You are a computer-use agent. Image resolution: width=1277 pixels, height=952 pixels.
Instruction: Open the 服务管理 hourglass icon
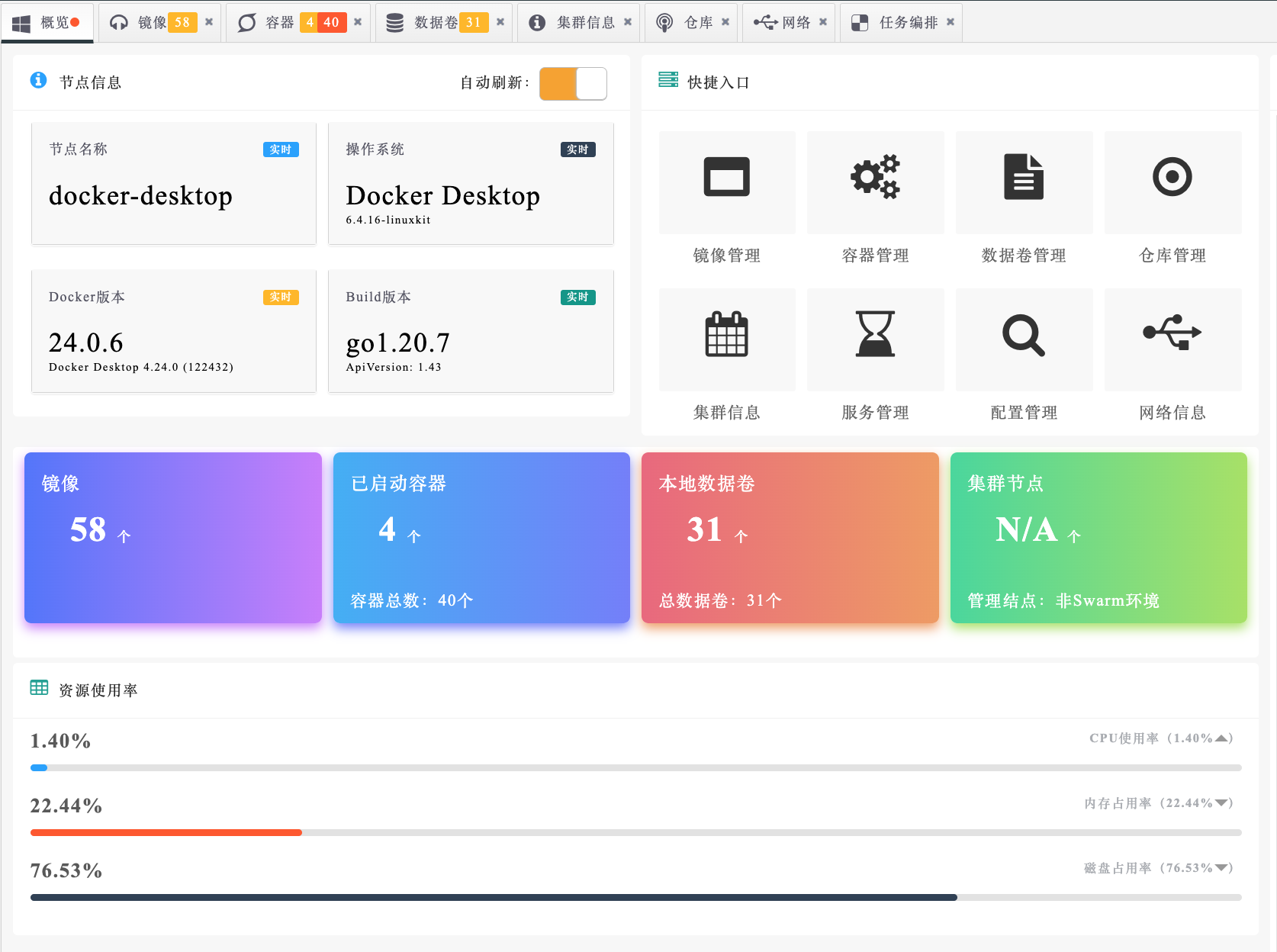coord(875,334)
